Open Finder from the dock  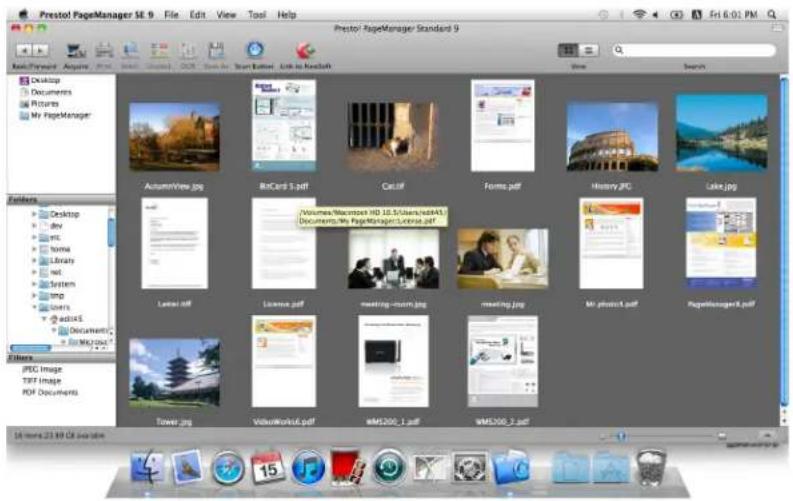[x=147, y=468]
